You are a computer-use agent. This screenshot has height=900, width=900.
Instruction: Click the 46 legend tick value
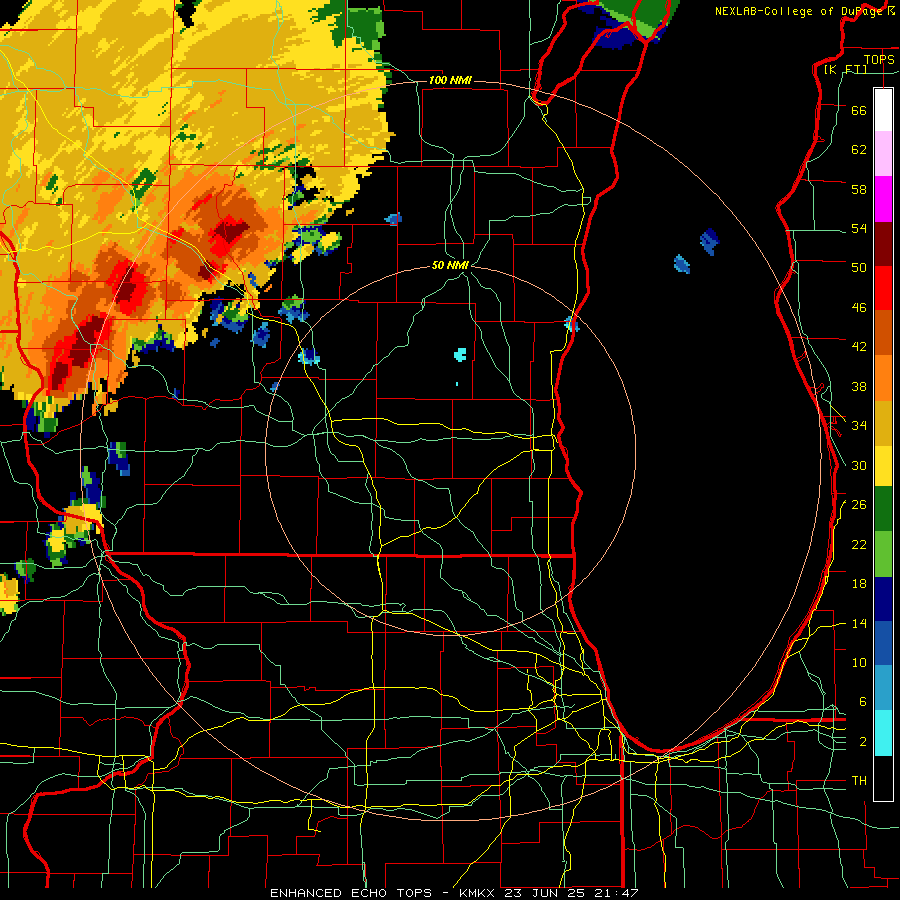coord(859,307)
